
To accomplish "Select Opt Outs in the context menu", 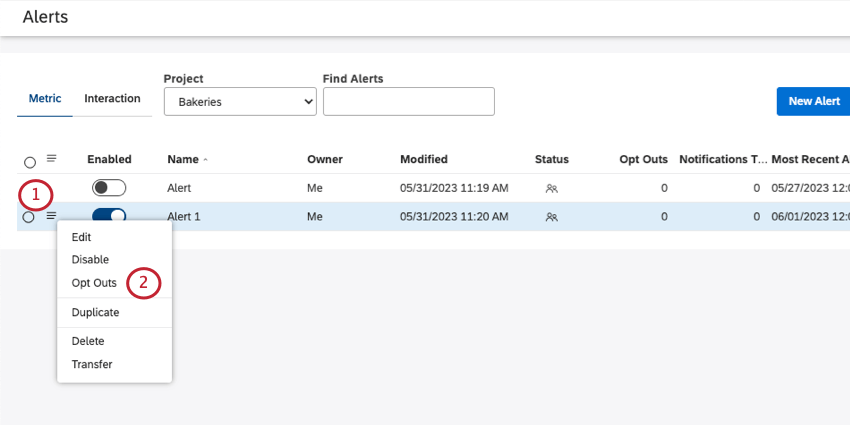I will (x=94, y=283).
